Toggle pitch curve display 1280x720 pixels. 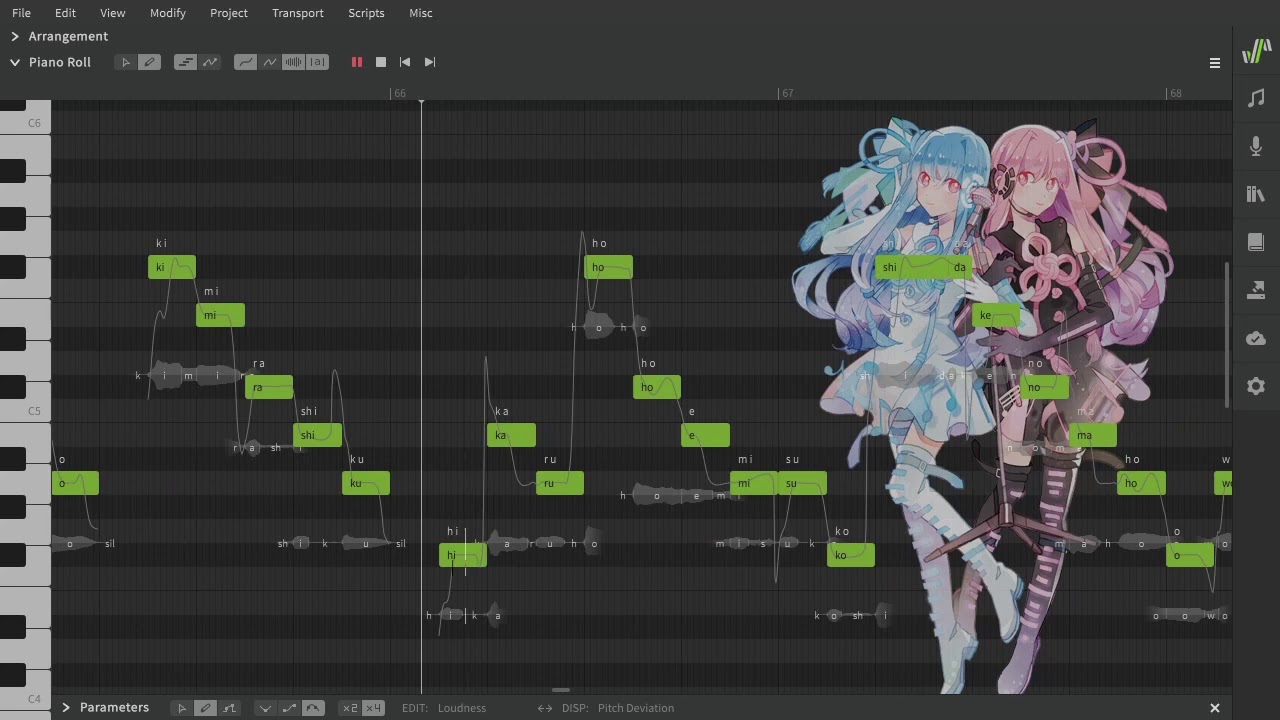coord(245,62)
